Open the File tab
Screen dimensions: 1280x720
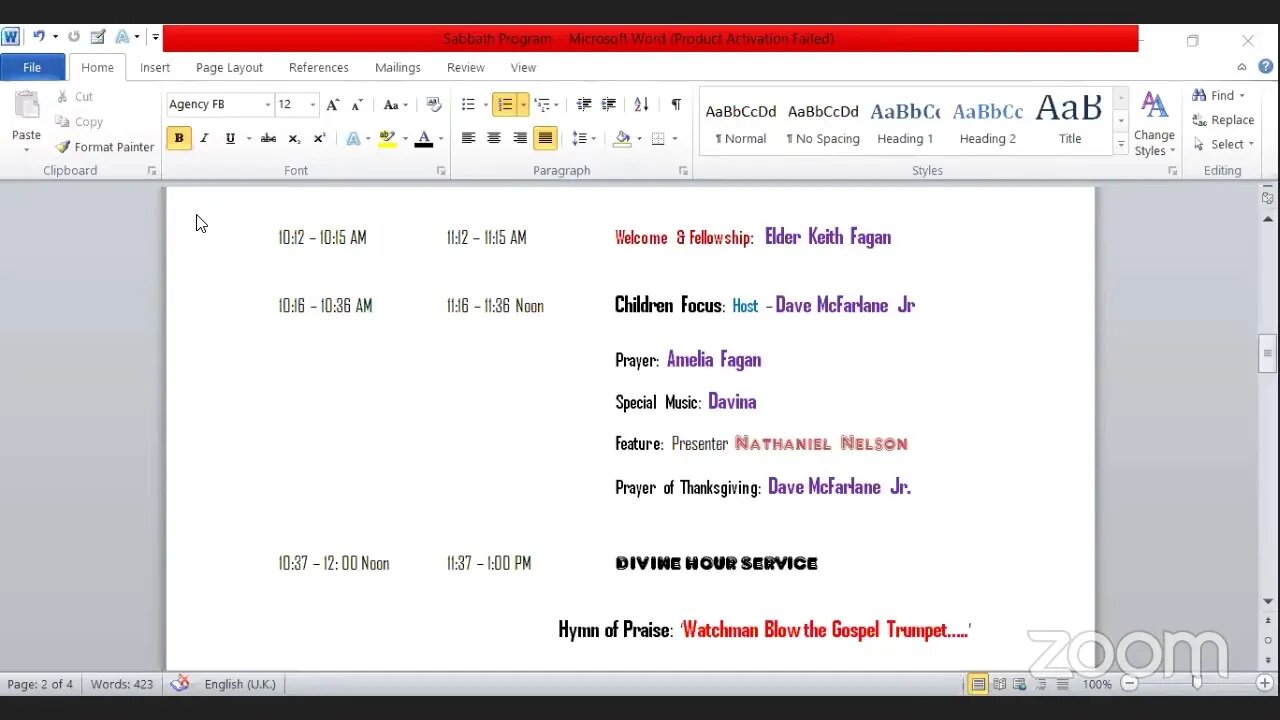(x=32, y=67)
